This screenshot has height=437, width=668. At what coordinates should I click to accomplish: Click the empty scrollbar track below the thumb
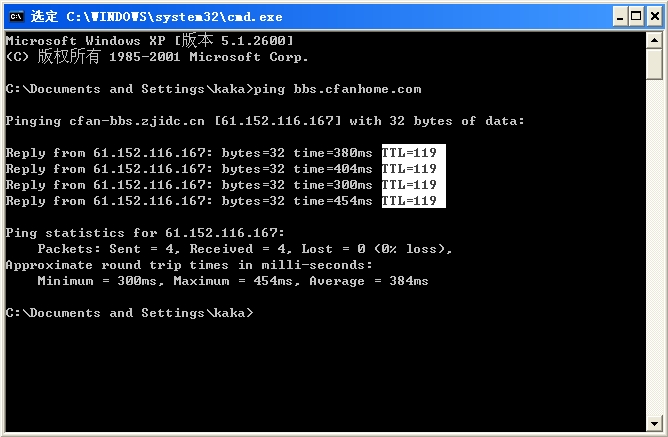coord(654,250)
